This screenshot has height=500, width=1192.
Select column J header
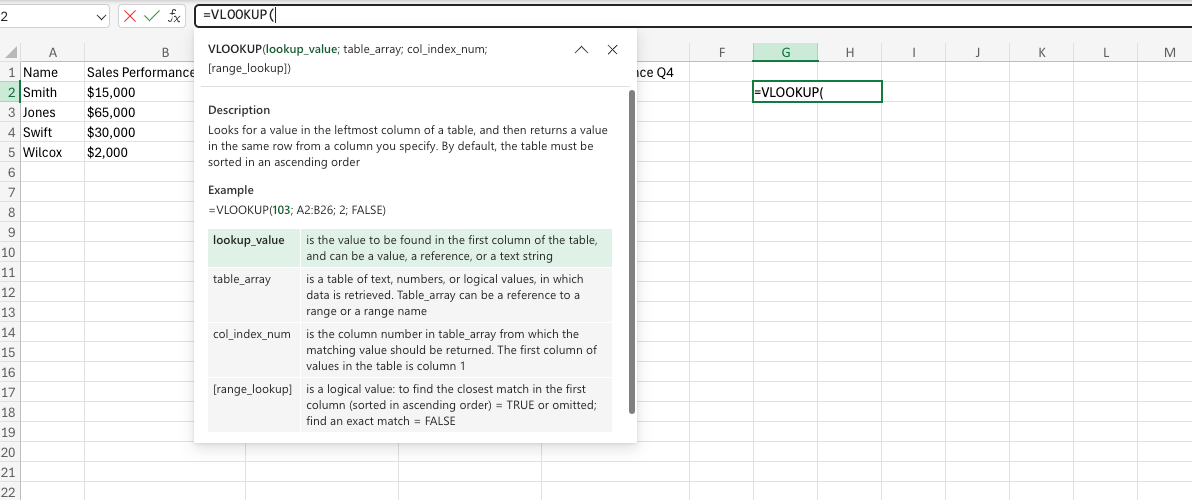click(x=978, y=52)
